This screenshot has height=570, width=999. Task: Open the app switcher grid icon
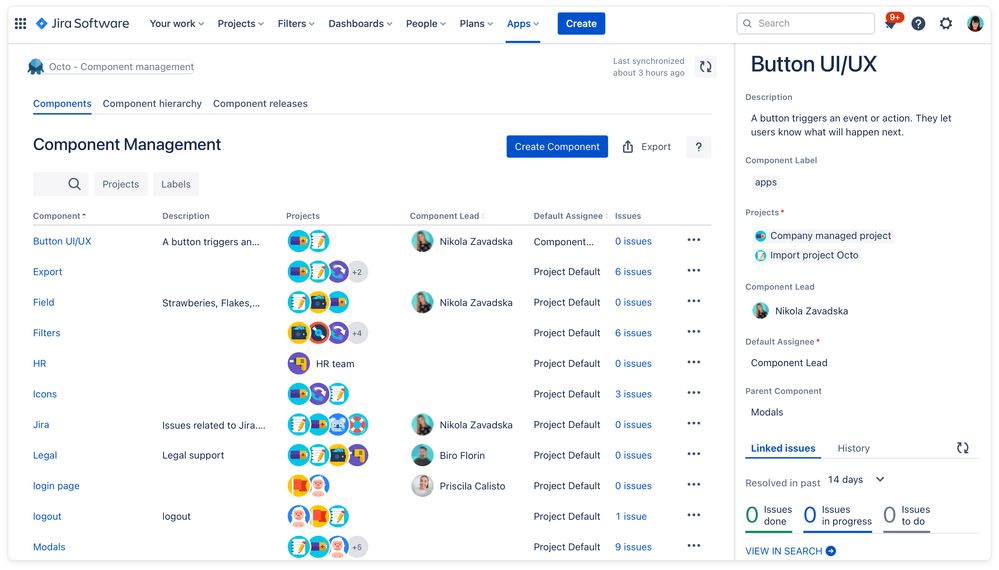(x=20, y=24)
